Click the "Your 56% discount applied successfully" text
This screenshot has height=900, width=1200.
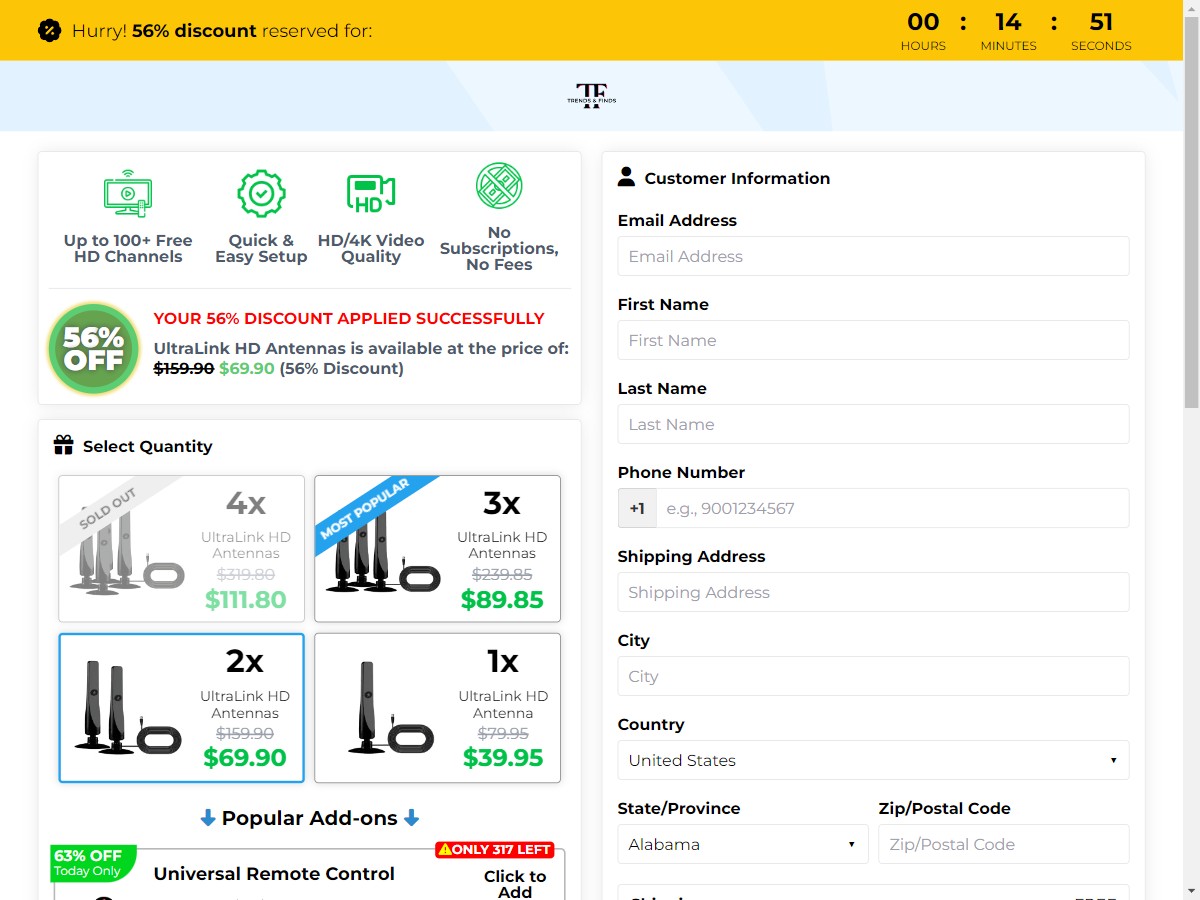349,318
